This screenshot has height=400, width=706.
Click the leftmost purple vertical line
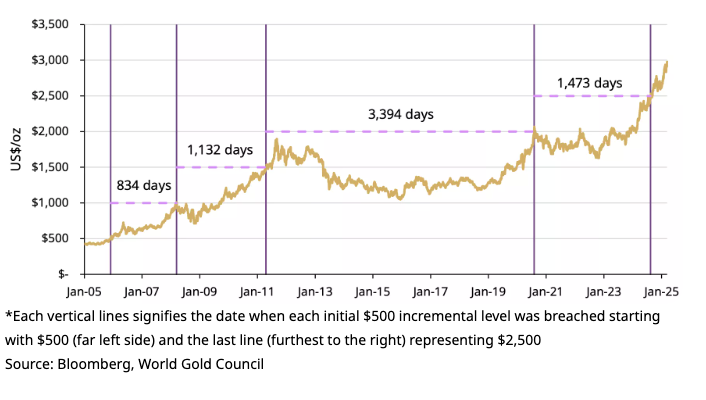(110, 150)
